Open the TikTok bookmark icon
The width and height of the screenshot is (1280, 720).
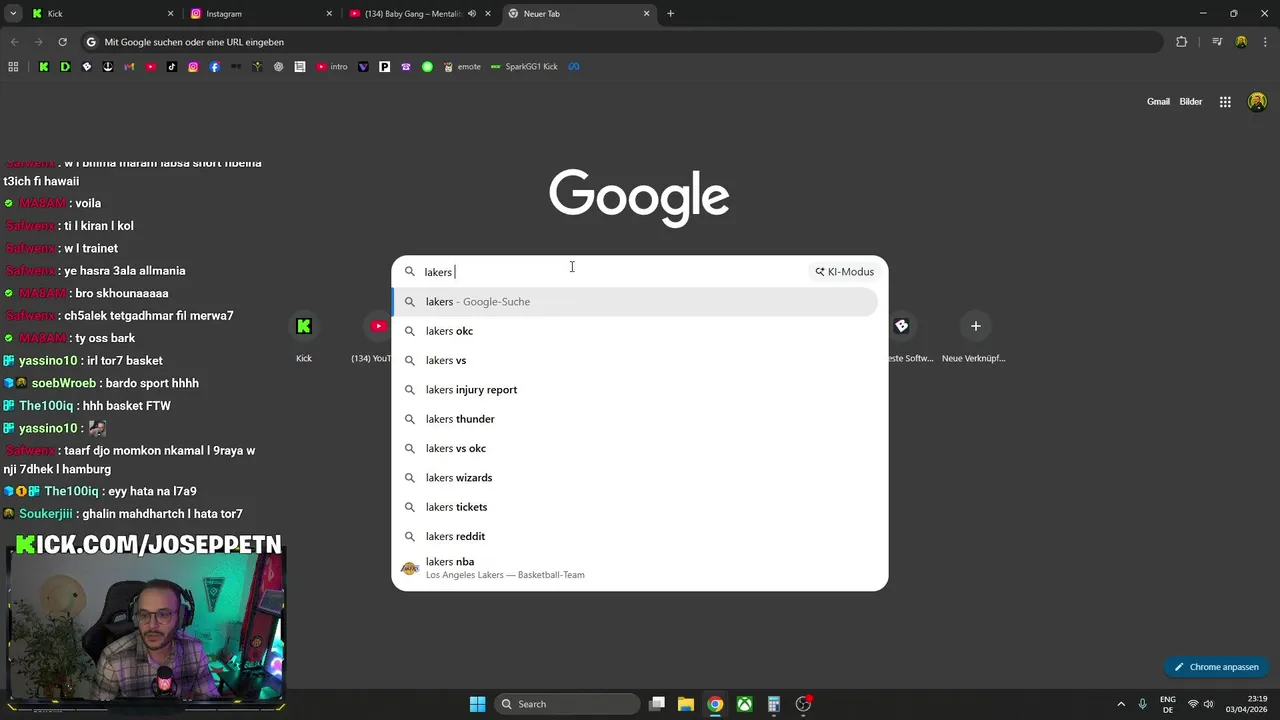tap(172, 67)
